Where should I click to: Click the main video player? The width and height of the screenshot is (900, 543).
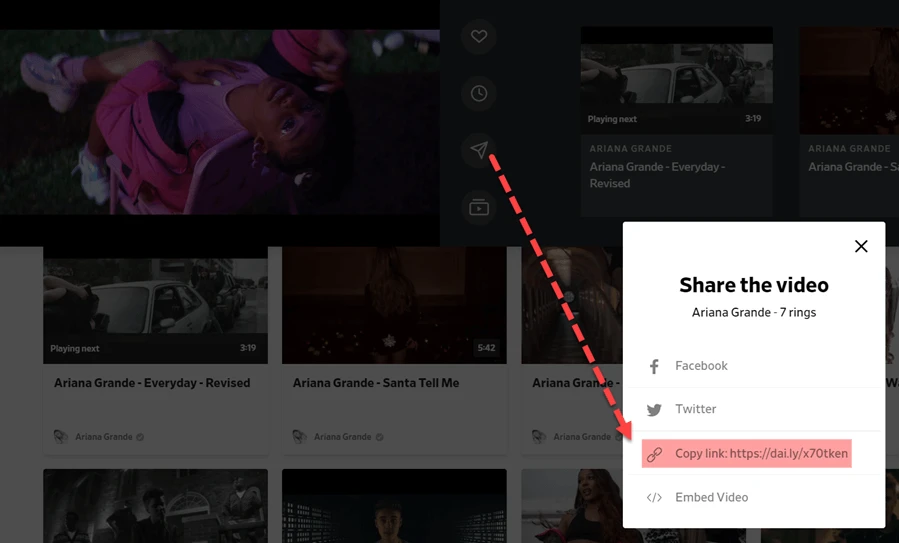(220, 122)
